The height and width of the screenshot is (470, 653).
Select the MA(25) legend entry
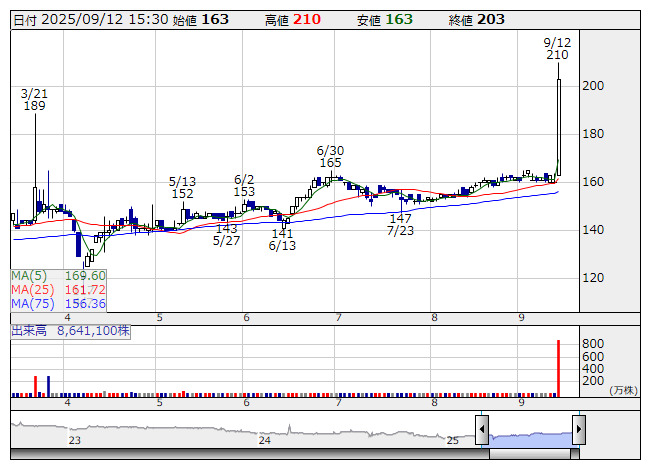click(58, 289)
